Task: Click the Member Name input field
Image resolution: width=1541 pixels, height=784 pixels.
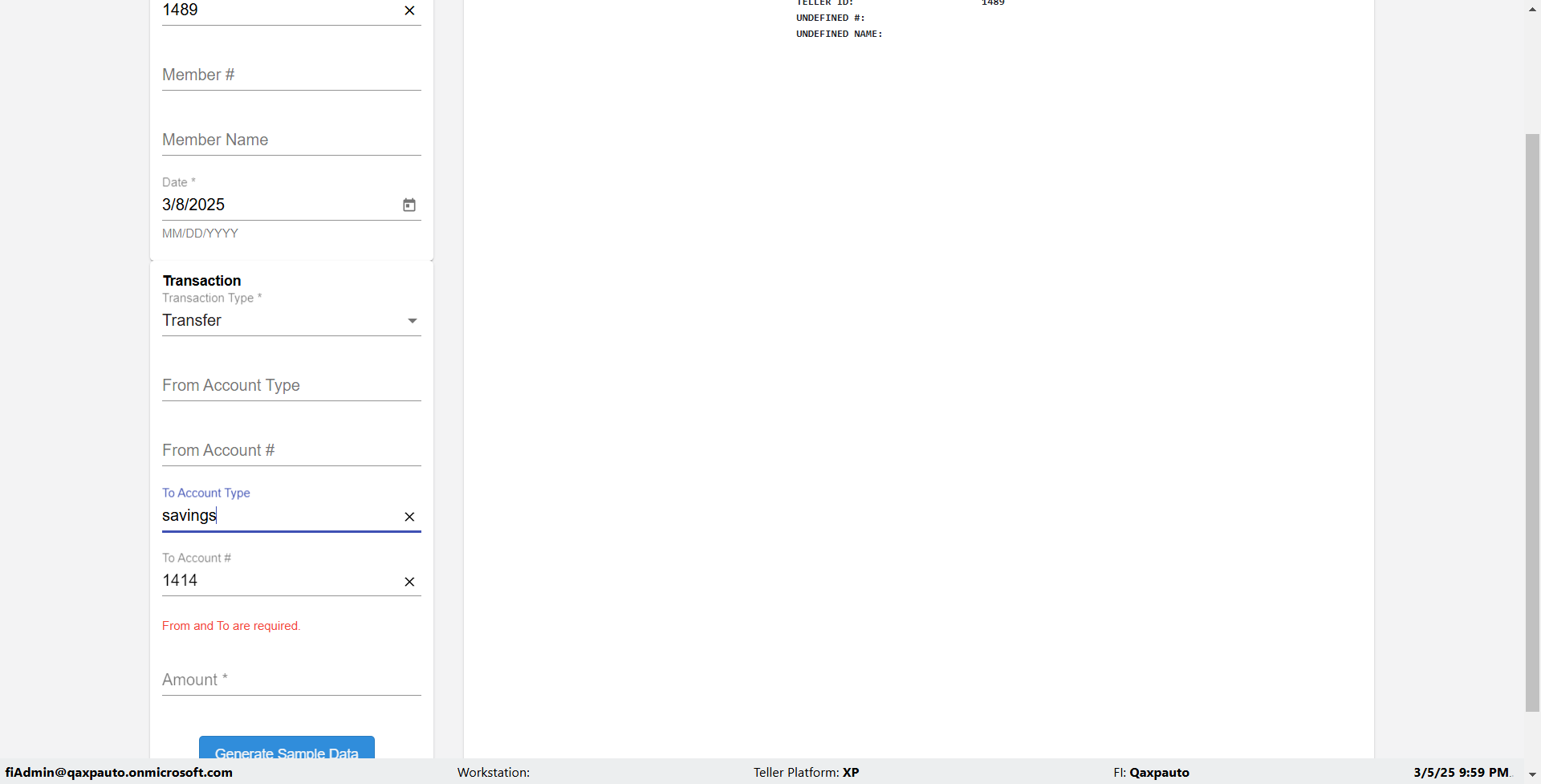Action: click(291, 140)
